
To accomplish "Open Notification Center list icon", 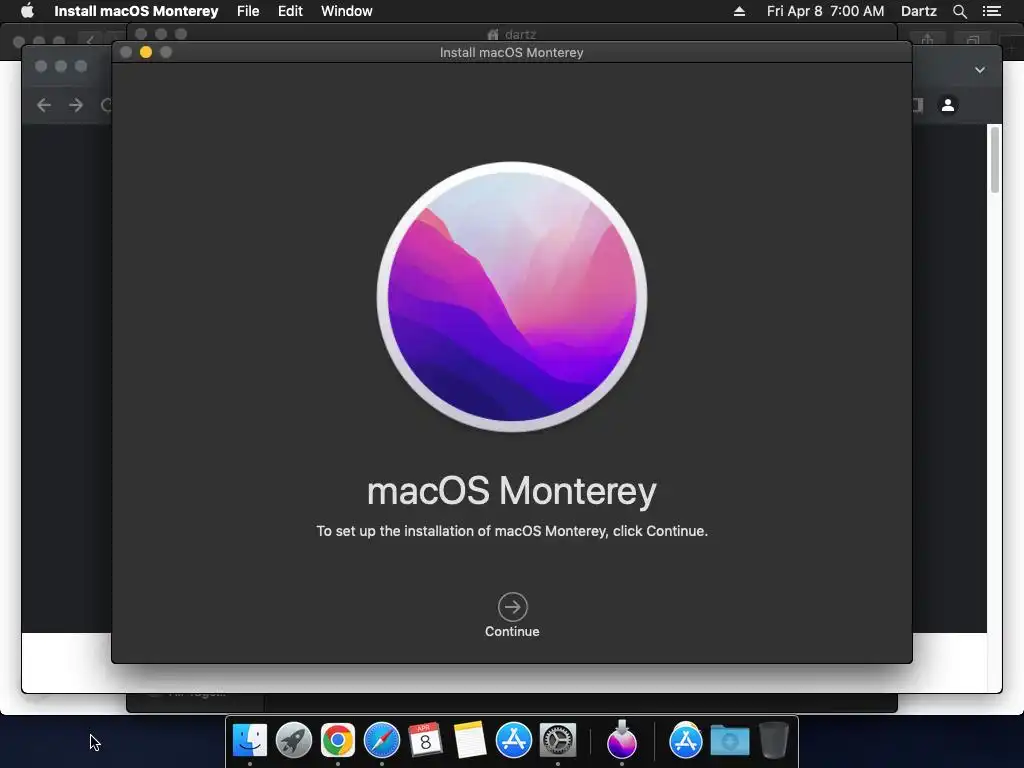I will click(992, 11).
